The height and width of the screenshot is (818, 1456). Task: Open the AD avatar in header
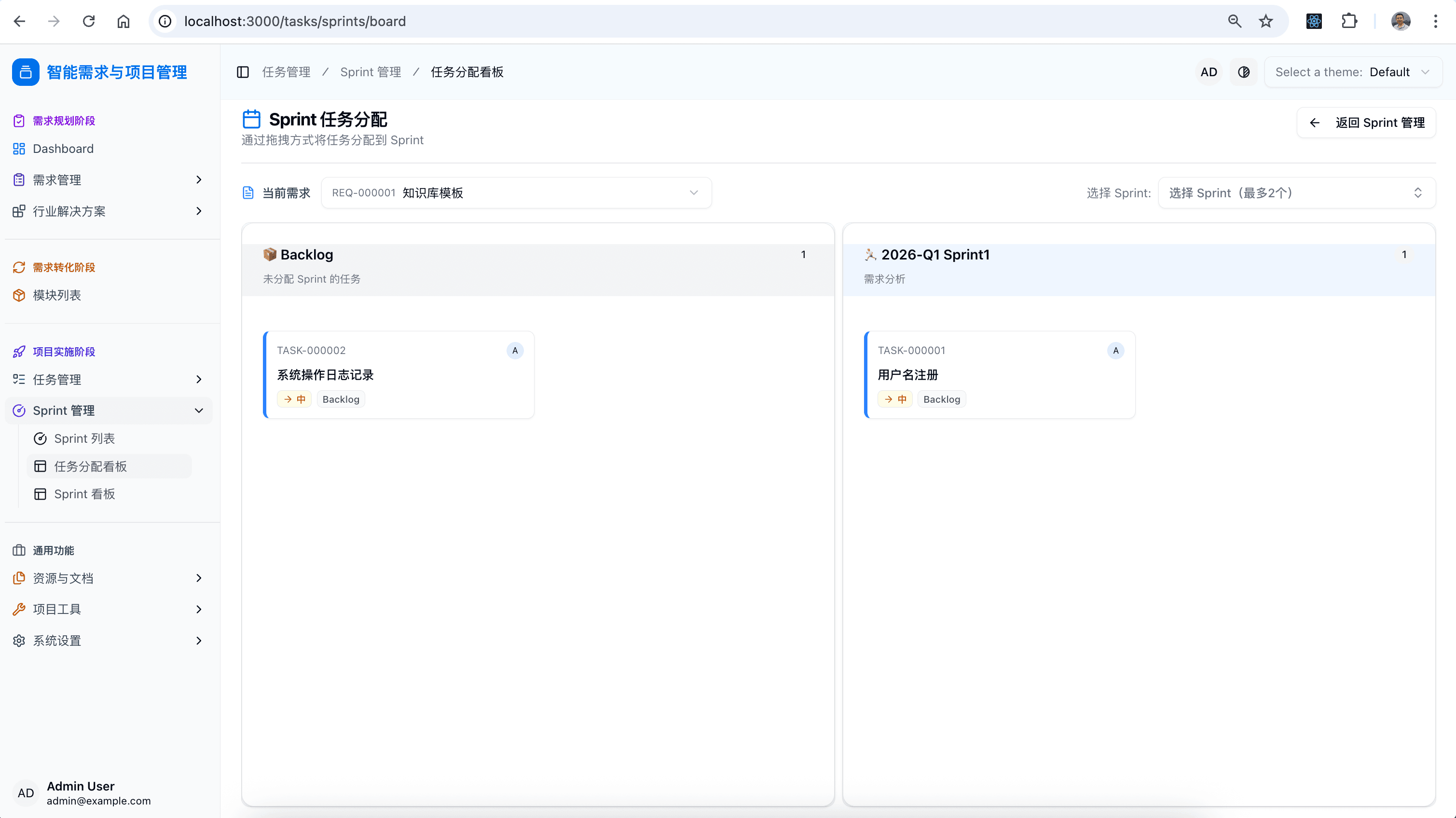click(1209, 72)
